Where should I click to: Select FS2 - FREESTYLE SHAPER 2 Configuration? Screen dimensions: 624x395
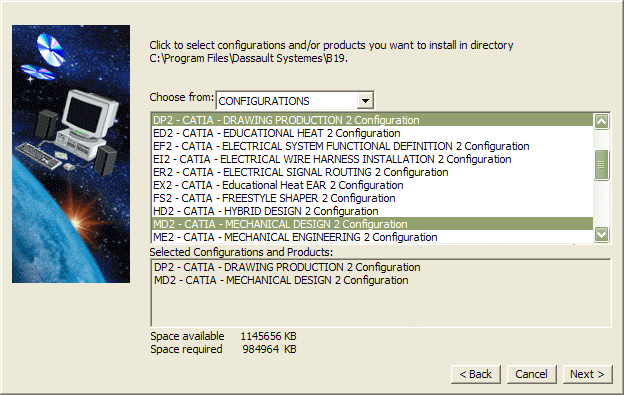[372, 198]
